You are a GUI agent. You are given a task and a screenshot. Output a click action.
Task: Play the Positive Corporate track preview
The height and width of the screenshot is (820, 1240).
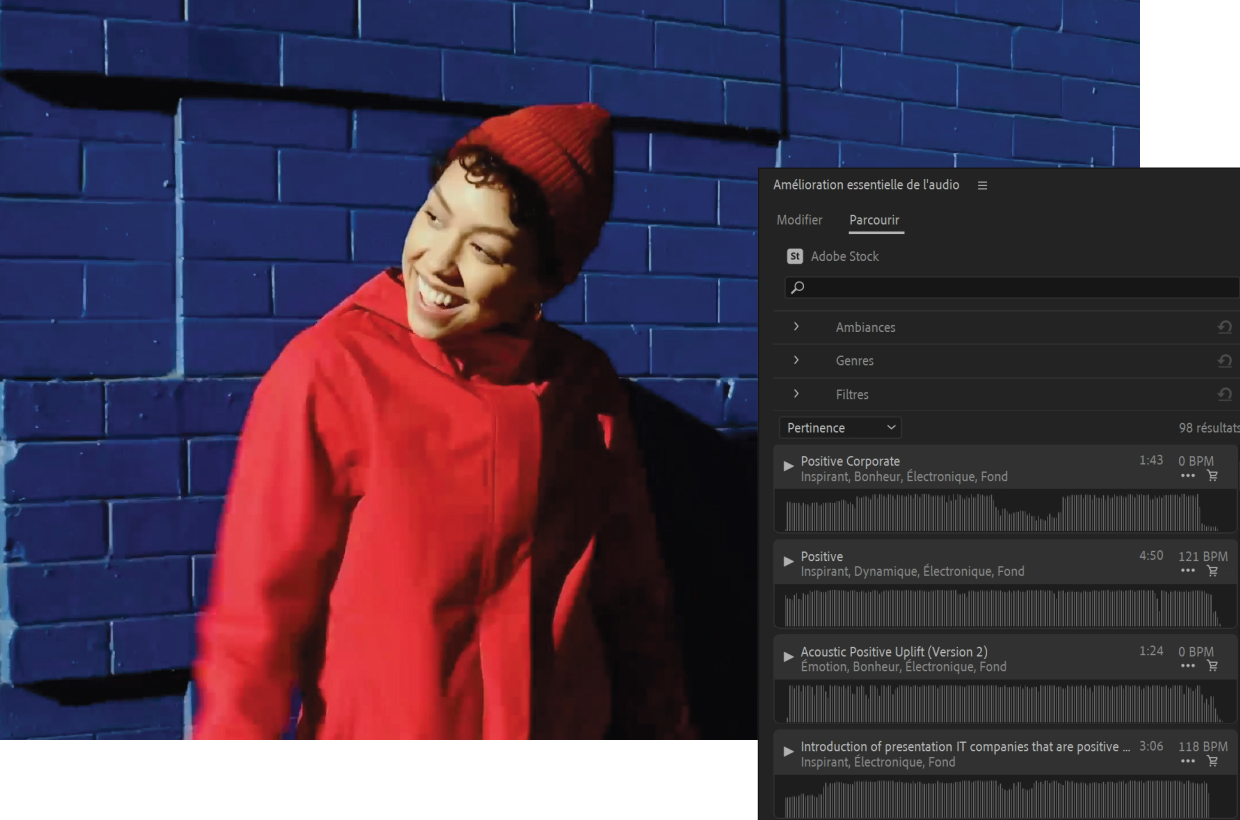(x=788, y=466)
